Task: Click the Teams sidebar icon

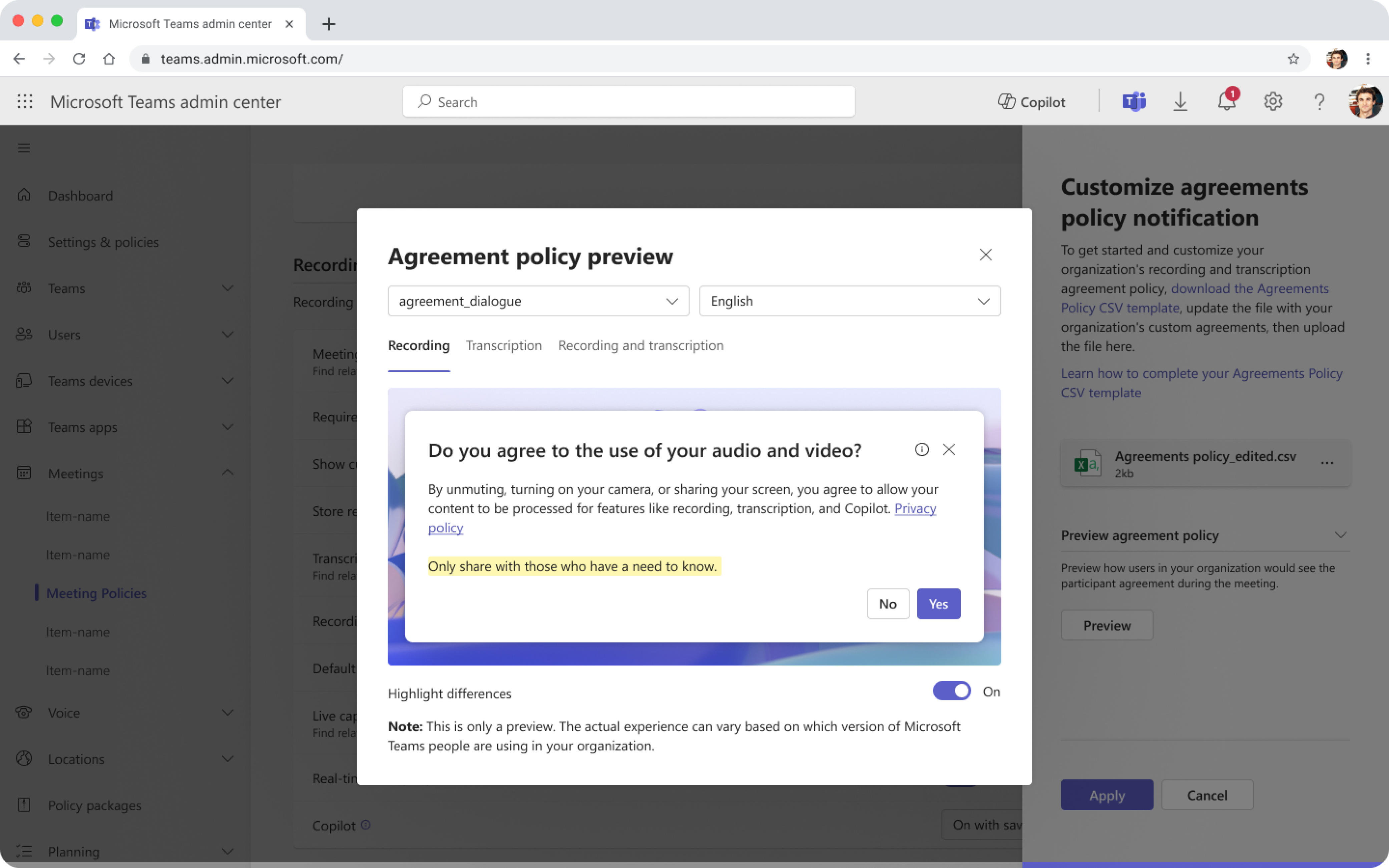Action: coord(24,288)
